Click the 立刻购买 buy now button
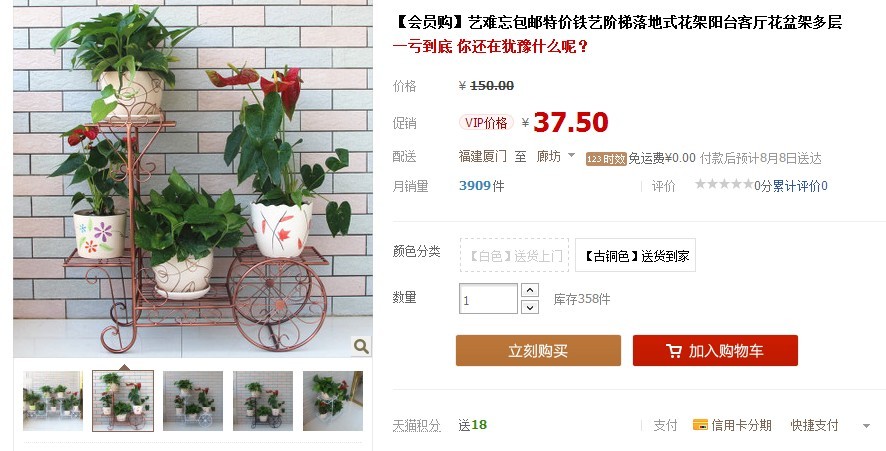886x451 pixels. coord(538,350)
